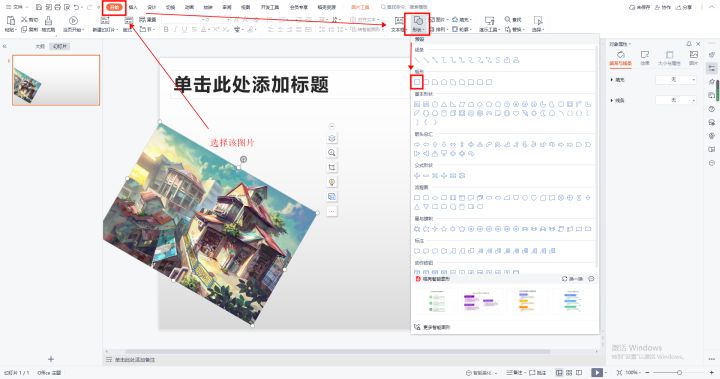Viewport: 720px width, 379px height.
Task: Pick the straight line shape
Action: [417, 60]
